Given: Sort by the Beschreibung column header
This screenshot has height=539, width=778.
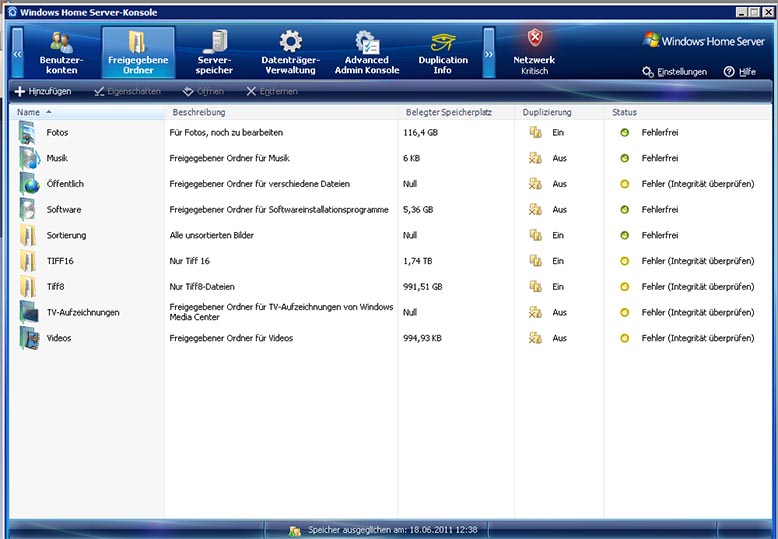Looking at the screenshot, I should (x=281, y=112).
